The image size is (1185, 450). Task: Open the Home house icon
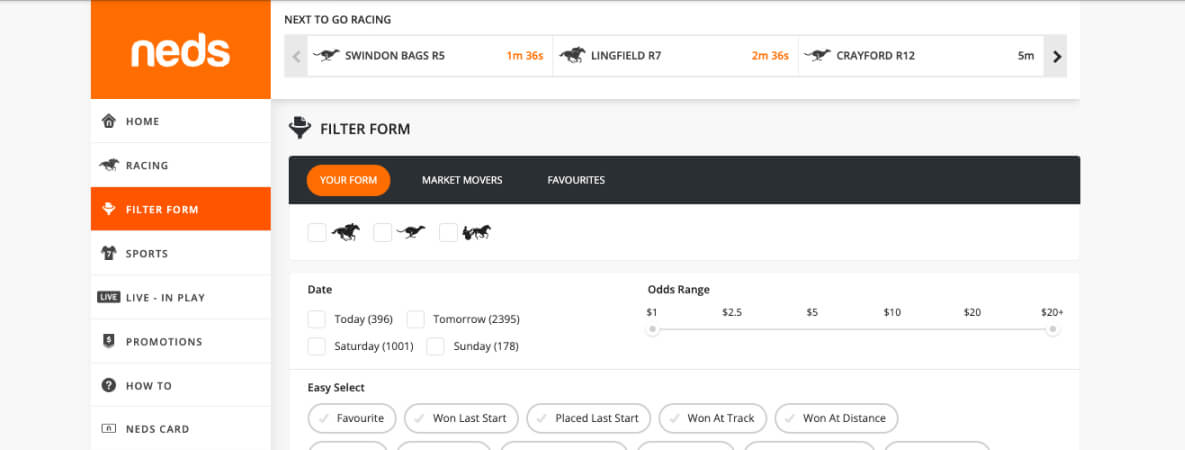[109, 121]
